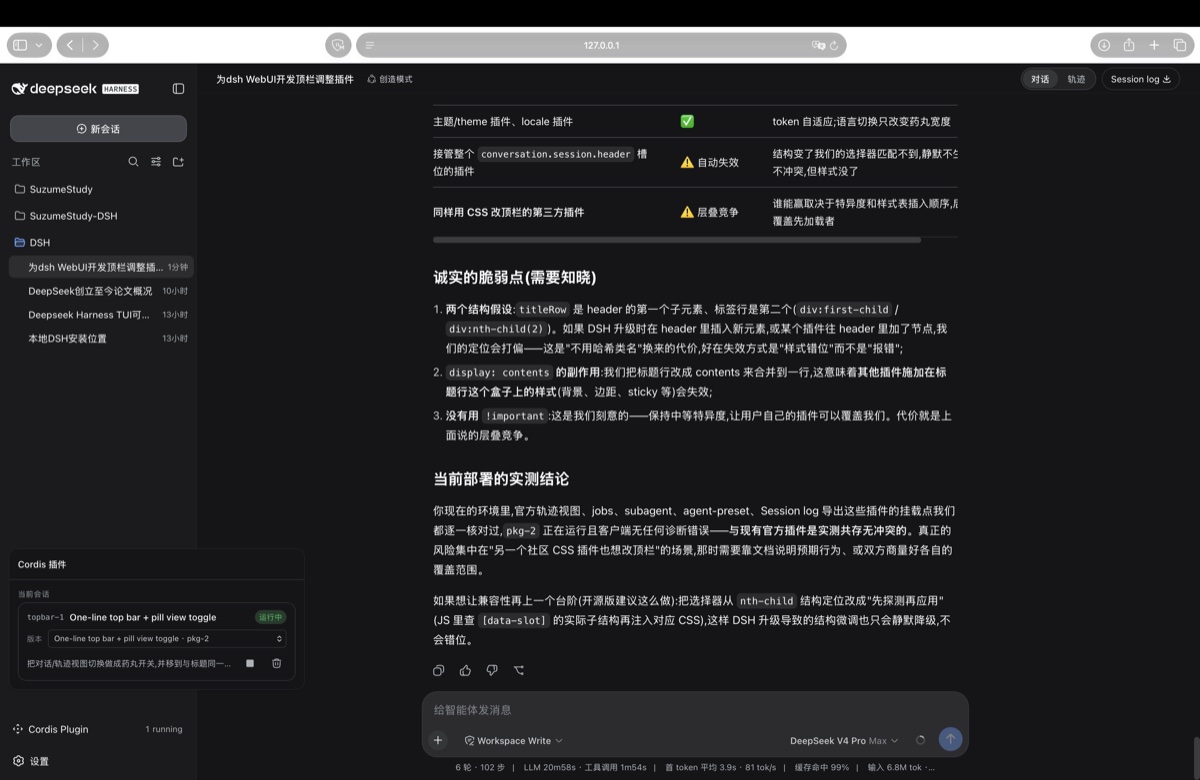1200x780 pixels.
Task: Collapse the DeepSeek sidebar panel icon
Action: 178,89
